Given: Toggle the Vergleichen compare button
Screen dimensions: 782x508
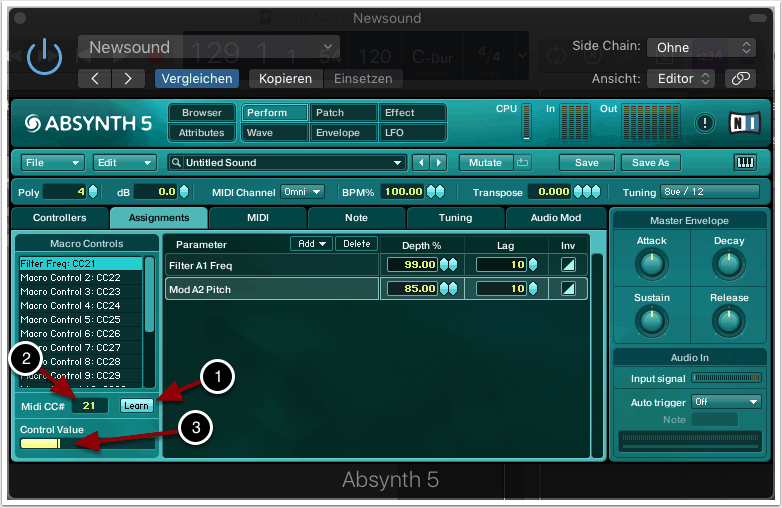Looking at the screenshot, I should (x=196, y=78).
